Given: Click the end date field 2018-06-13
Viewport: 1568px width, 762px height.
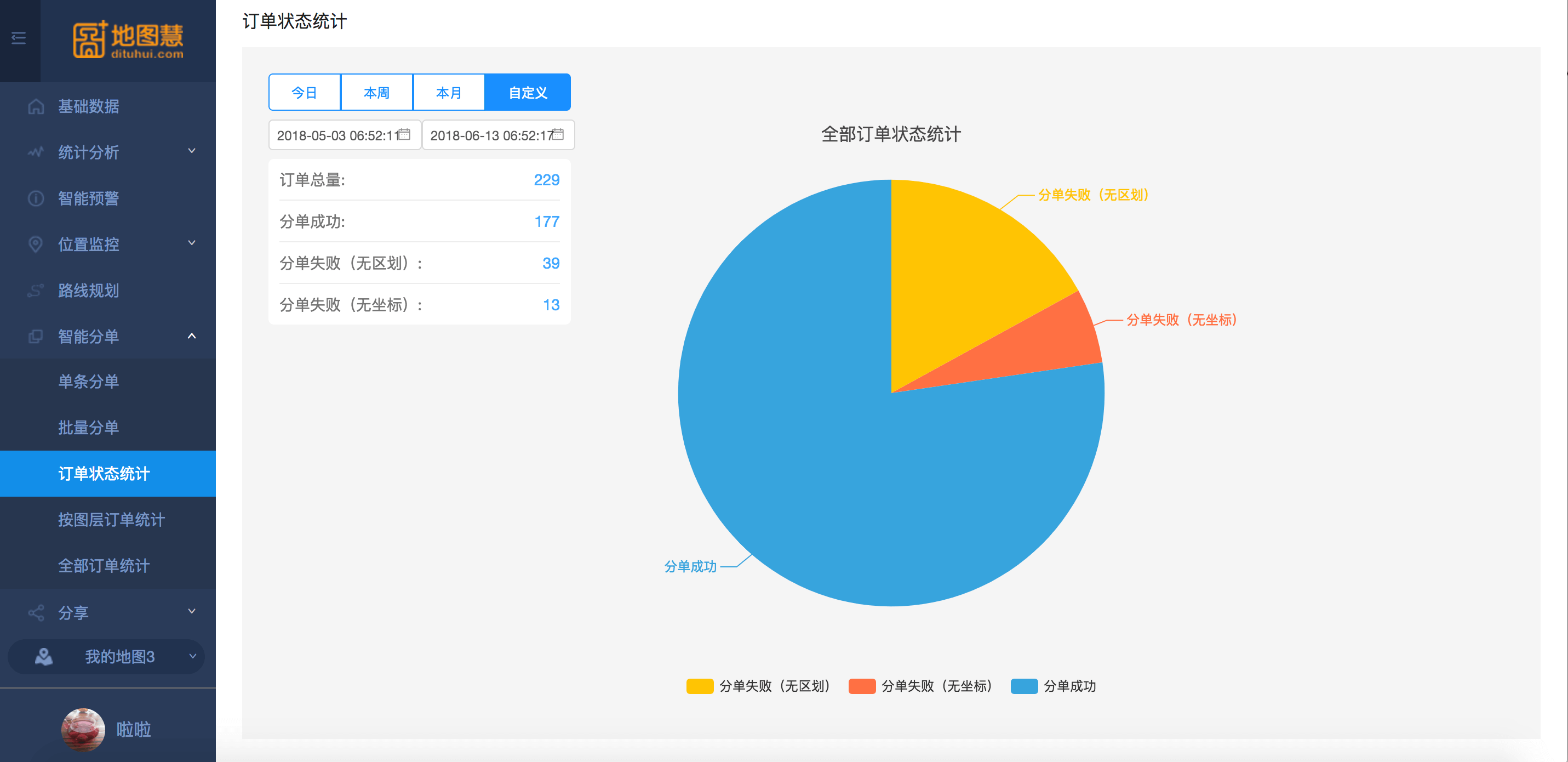Looking at the screenshot, I should (498, 135).
